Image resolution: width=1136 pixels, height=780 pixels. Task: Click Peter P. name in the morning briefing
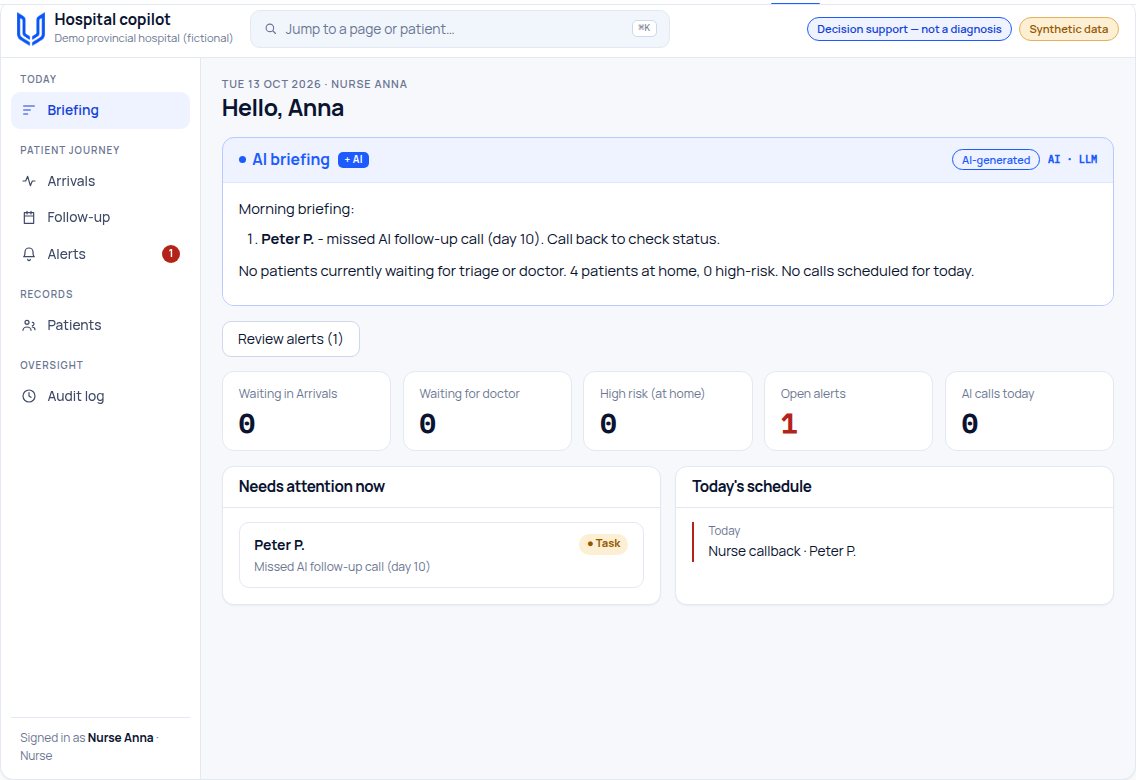coord(287,239)
